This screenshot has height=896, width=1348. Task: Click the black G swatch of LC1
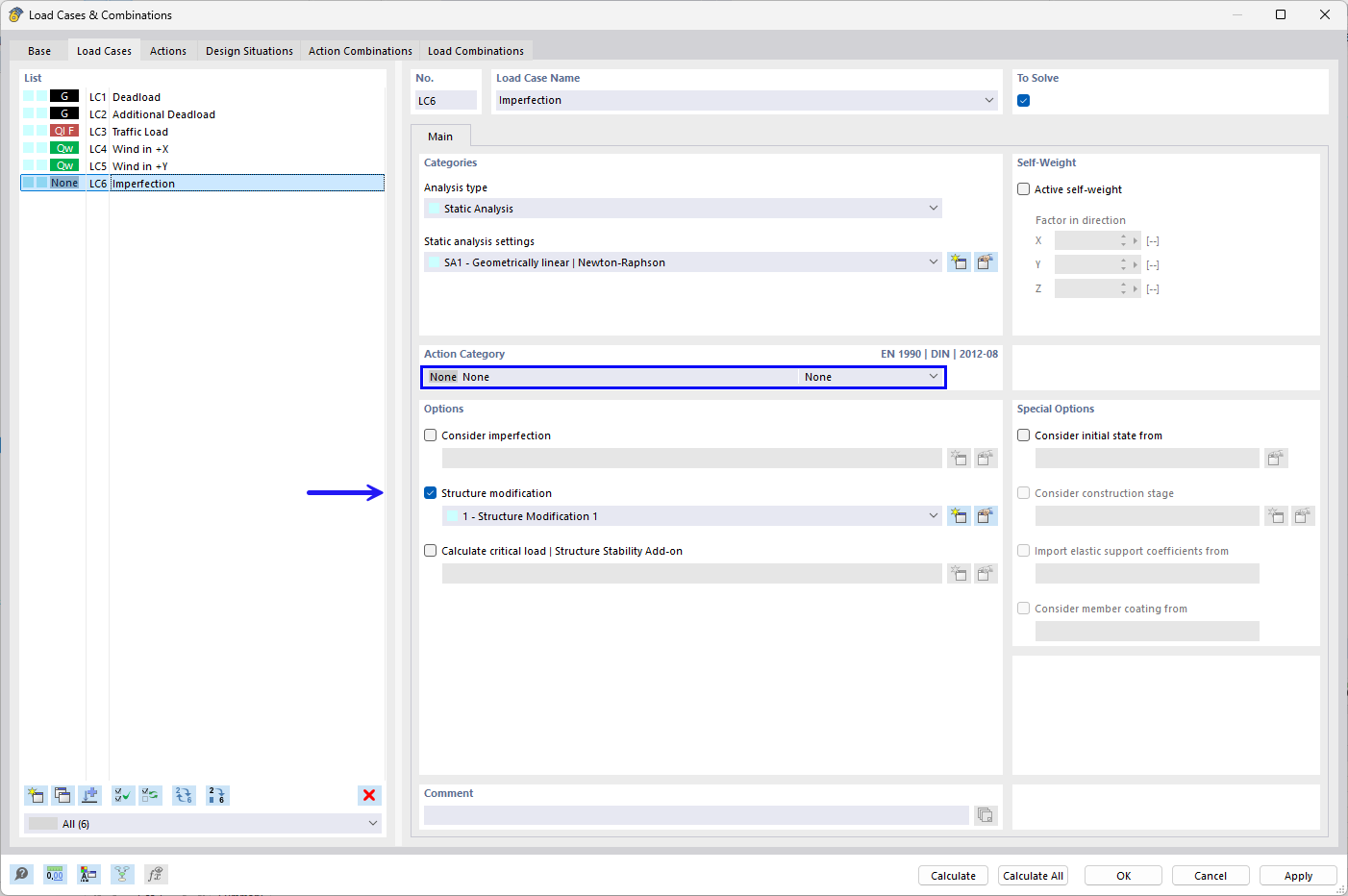[64, 96]
